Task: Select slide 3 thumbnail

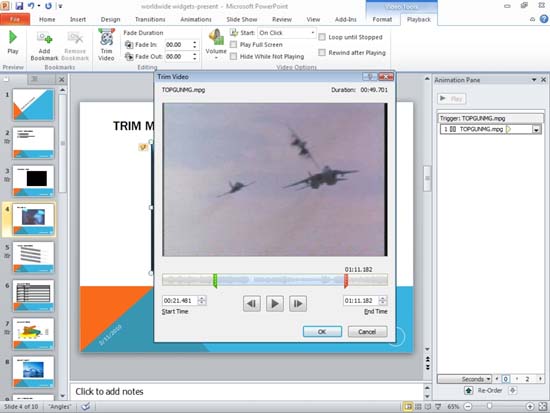Action: [33, 181]
